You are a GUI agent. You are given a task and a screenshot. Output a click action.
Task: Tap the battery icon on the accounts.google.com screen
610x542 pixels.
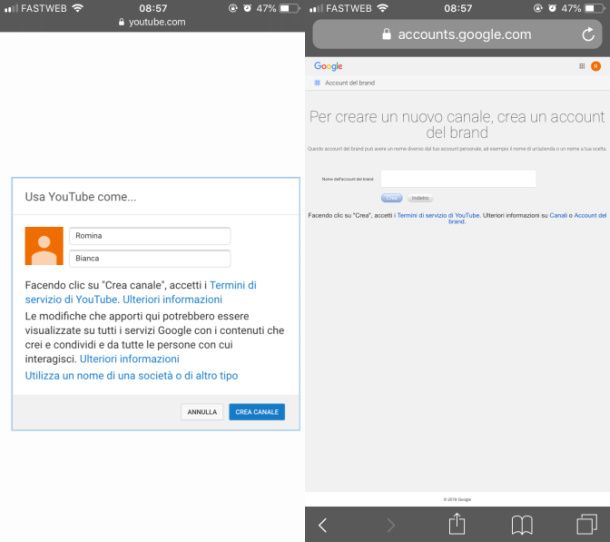tap(595, 8)
